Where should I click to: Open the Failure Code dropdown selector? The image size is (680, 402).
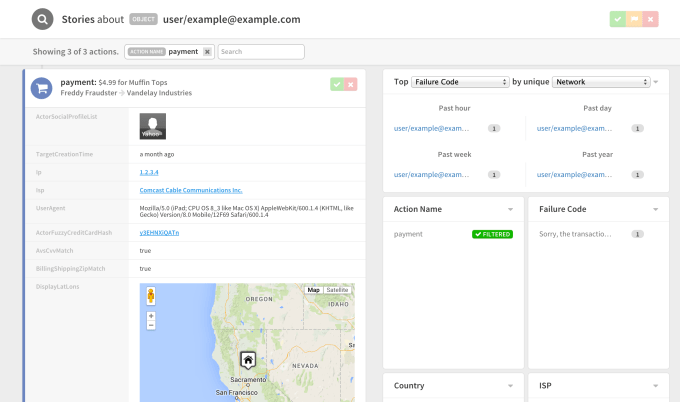[x=461, y=81]
